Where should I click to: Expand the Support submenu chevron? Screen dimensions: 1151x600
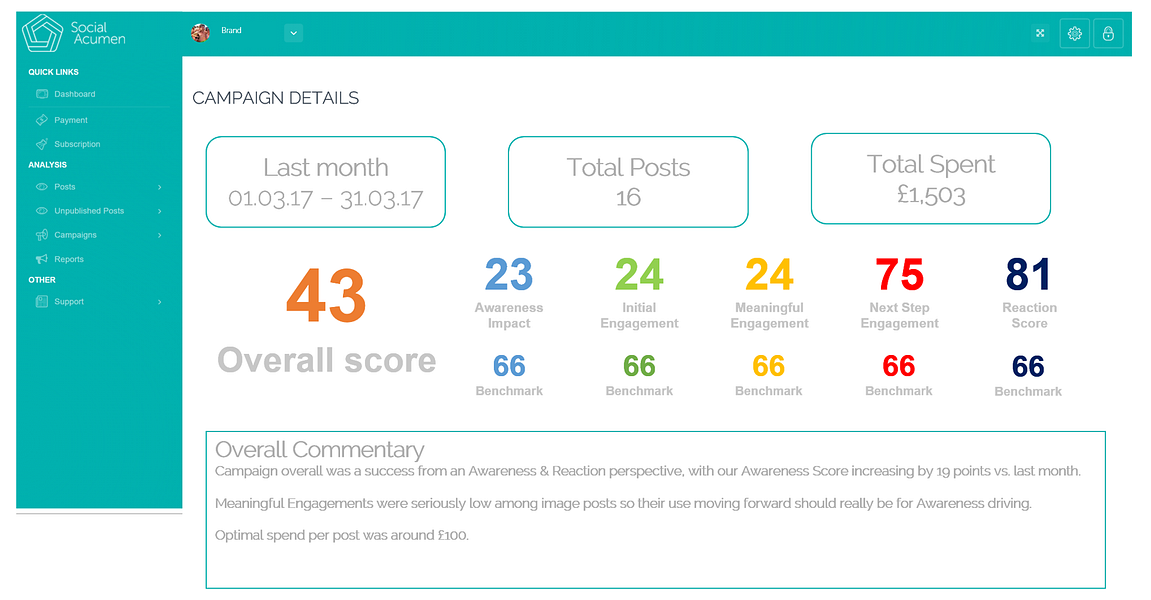(159, 302)
